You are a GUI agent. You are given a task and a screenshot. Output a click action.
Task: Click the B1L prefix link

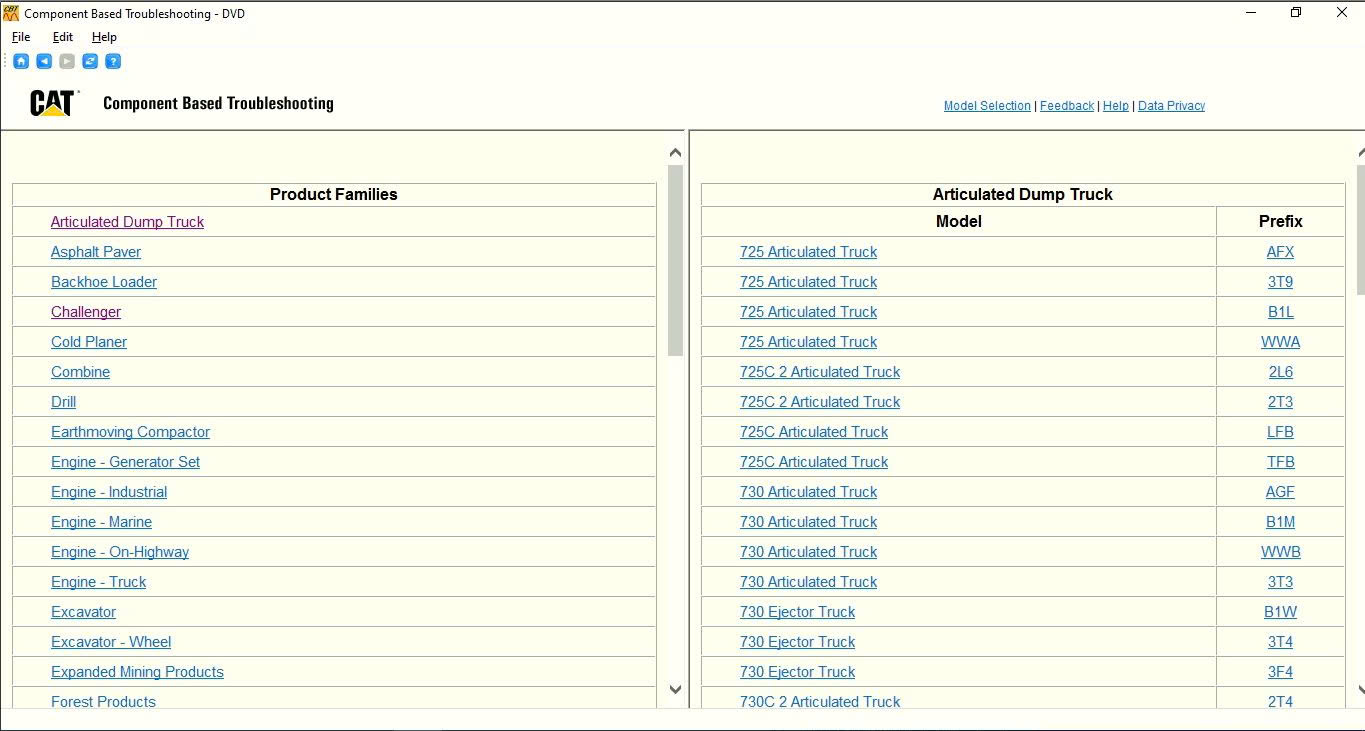click(x=1280, y=312)
